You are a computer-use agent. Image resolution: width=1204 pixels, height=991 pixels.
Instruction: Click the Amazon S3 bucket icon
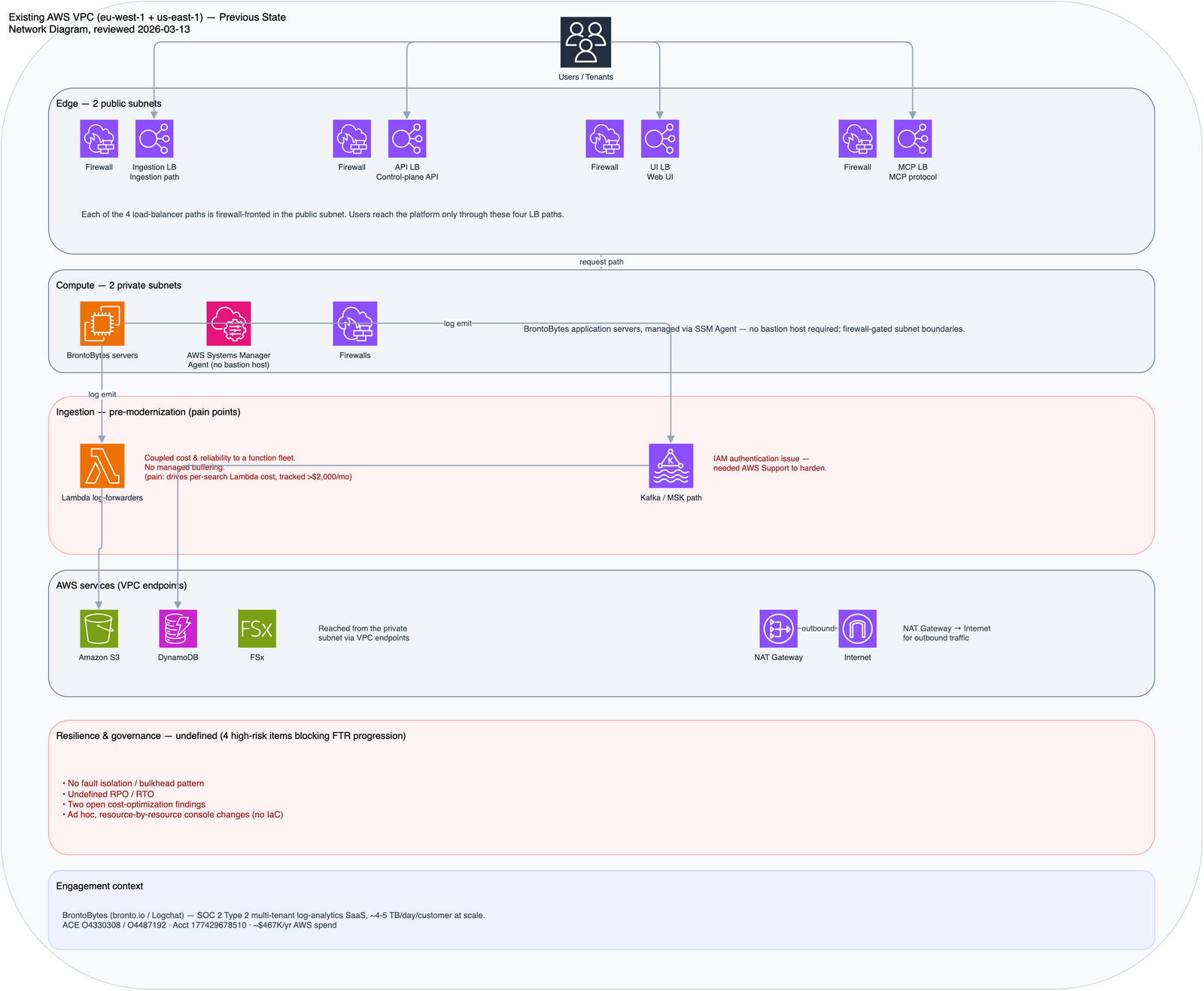tap(99, 628)
